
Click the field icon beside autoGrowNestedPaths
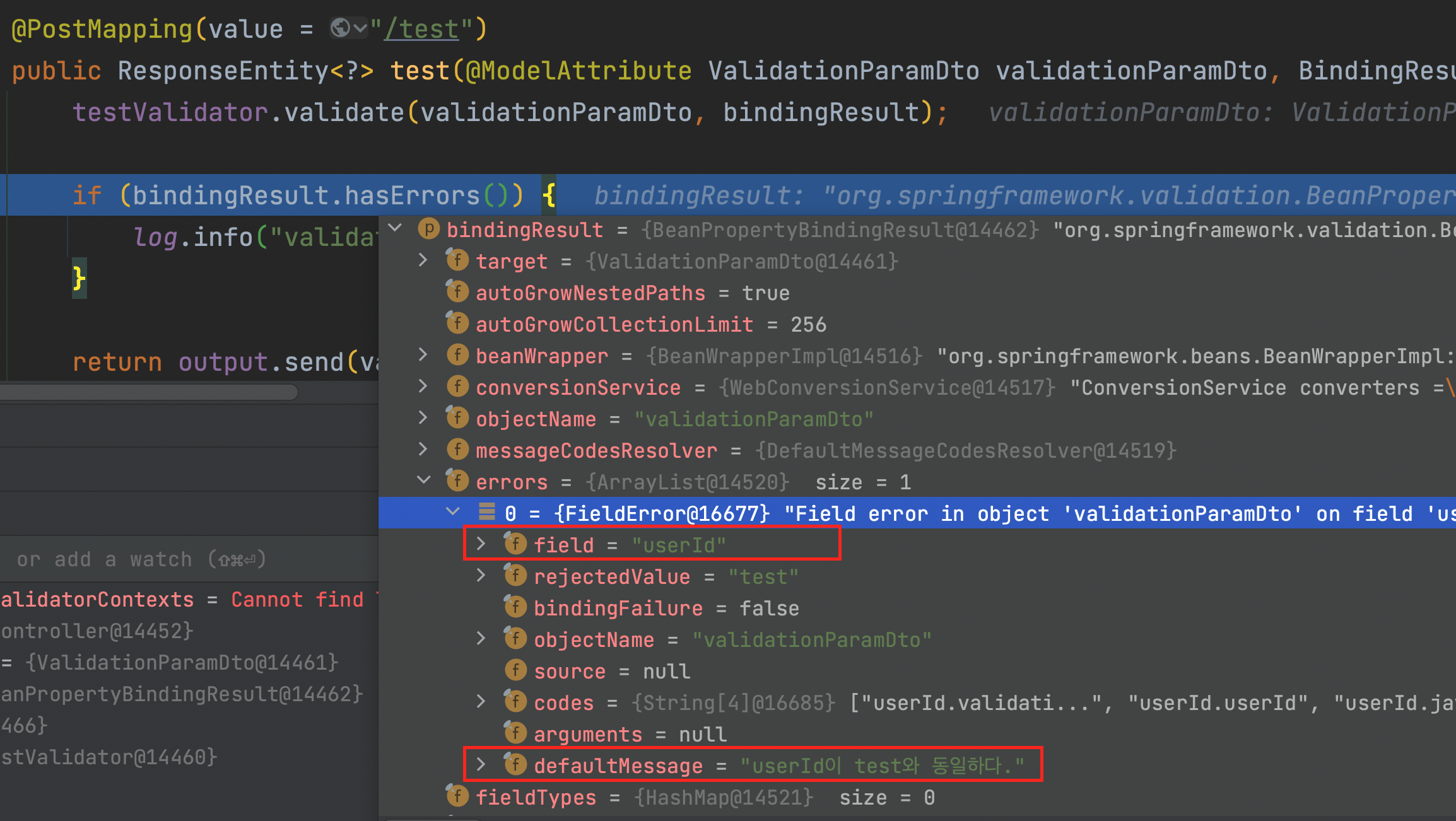click(457, 293)
